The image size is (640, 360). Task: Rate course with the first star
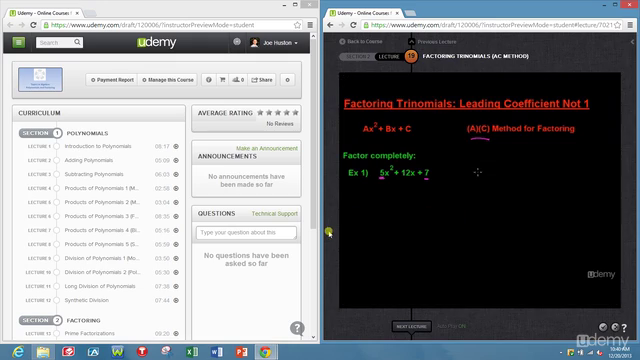[260, 113]
